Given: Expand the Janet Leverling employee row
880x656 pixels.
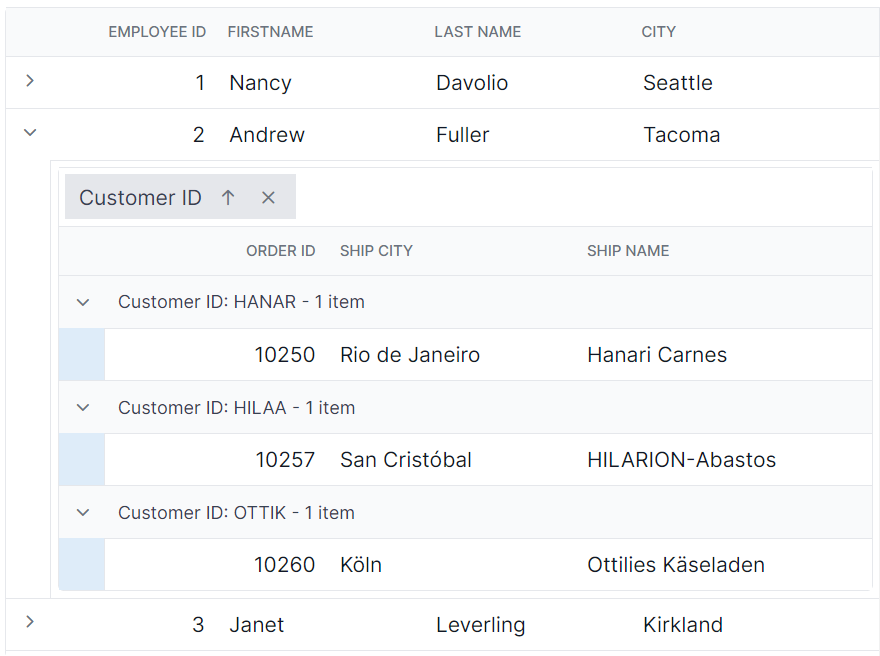Looking at the screenshot, I should (x=30, y=622).
